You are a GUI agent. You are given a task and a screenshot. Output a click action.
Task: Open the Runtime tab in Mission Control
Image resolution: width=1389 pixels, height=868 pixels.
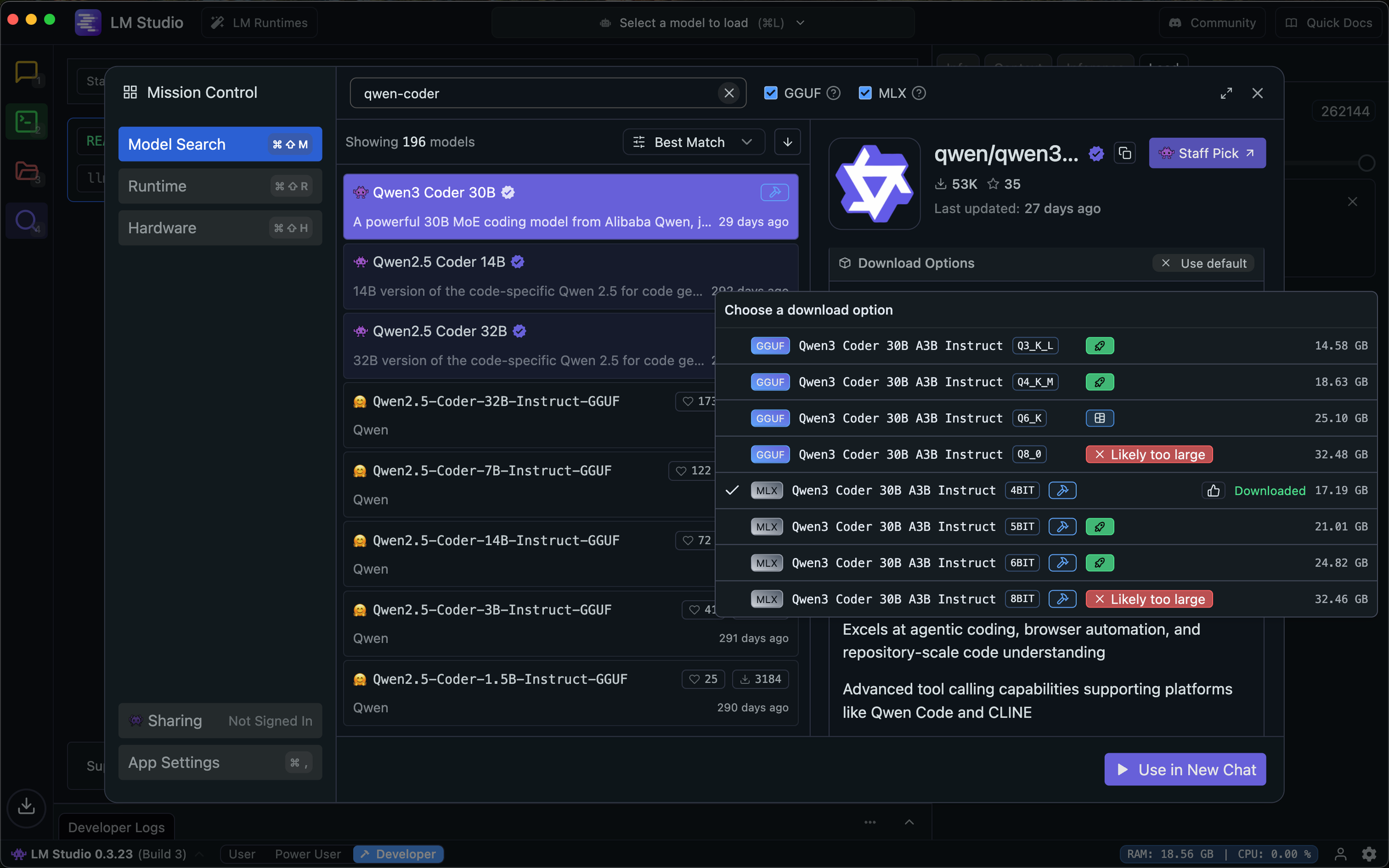[x=219, y=186]
